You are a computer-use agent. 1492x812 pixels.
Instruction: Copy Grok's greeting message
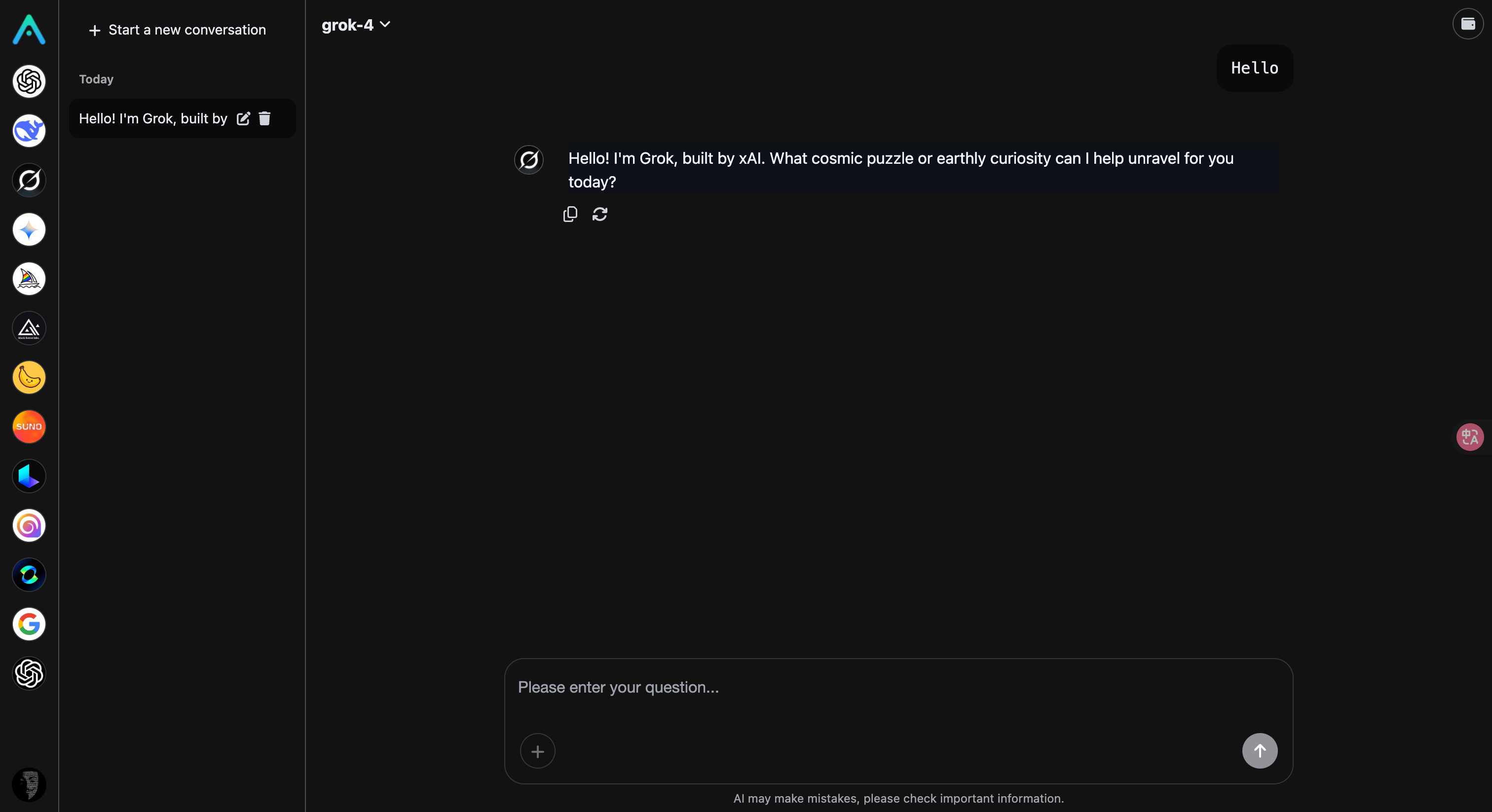point(570,214)
